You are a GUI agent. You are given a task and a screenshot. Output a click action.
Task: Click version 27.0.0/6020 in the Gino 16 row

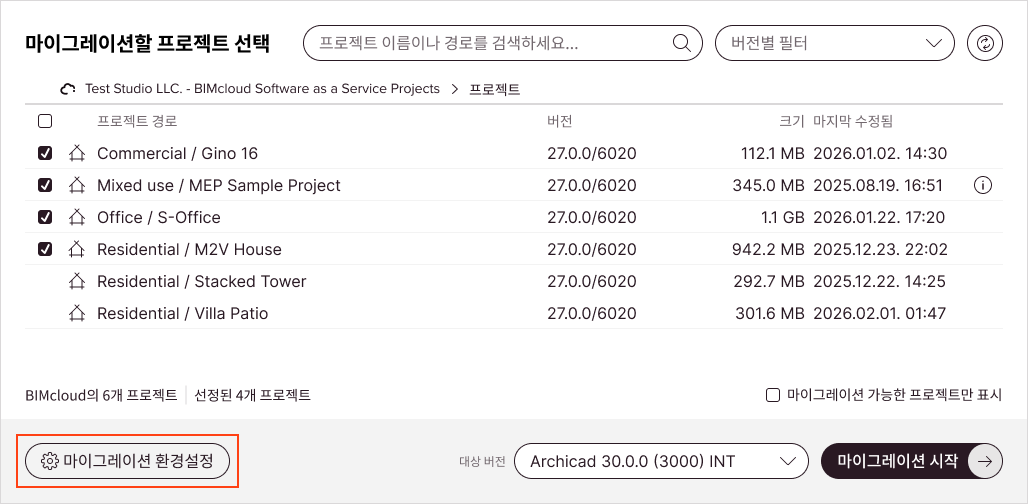coord(591,153)
